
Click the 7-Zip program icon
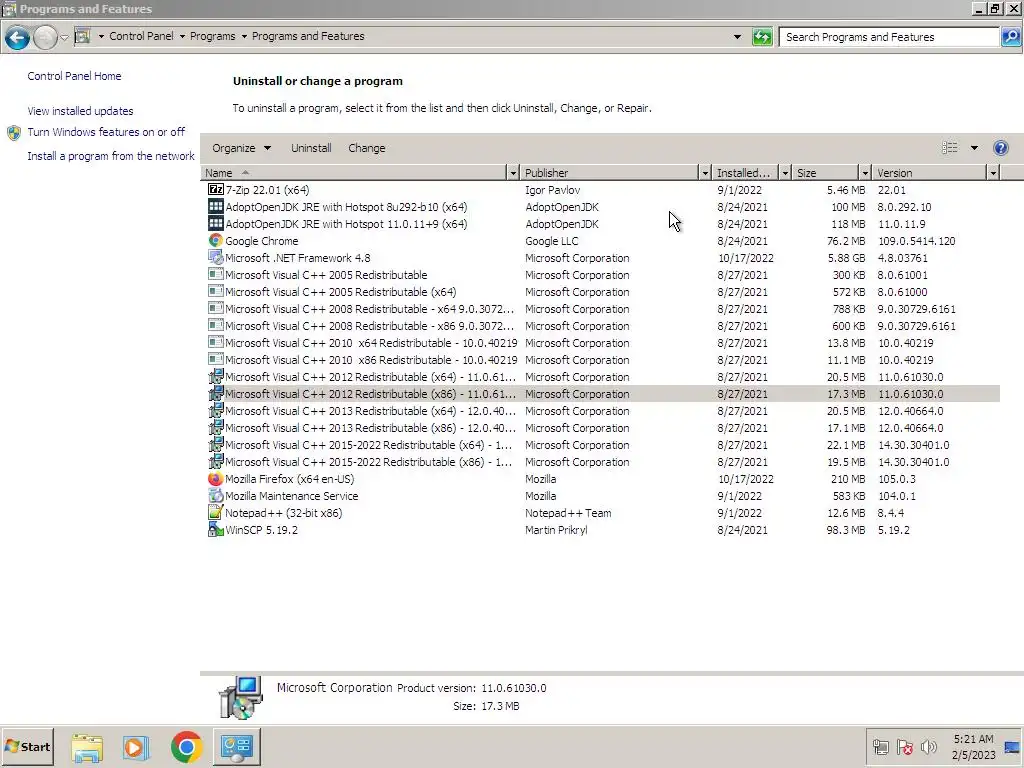(x=216, y=189)
